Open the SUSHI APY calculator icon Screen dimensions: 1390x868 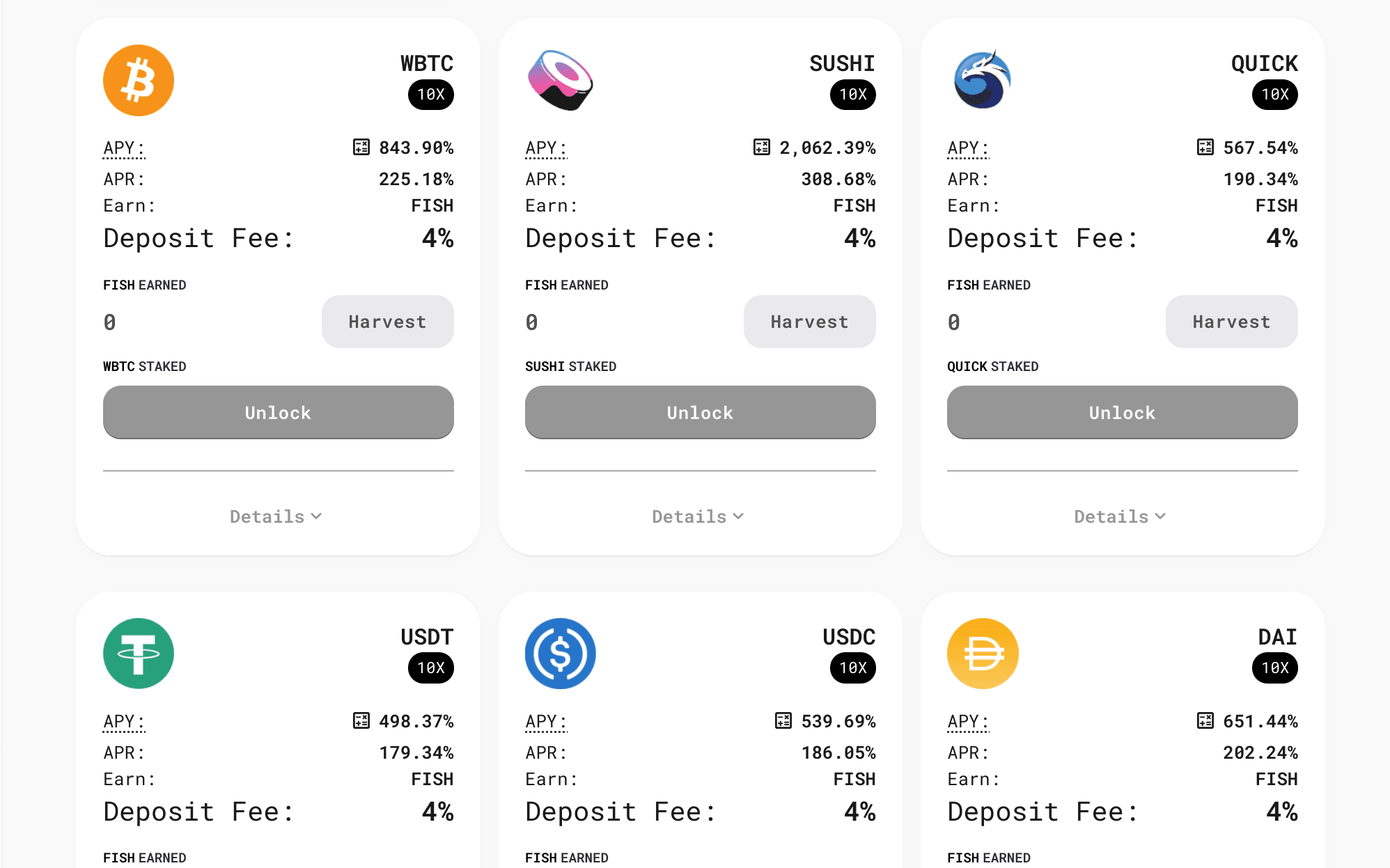click(x=762, y=148)
